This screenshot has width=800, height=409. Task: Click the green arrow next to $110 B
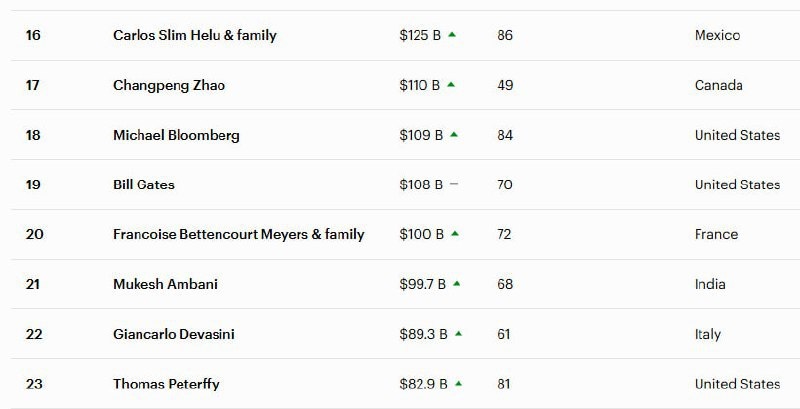pyautogui.click(x=452, y=85)
